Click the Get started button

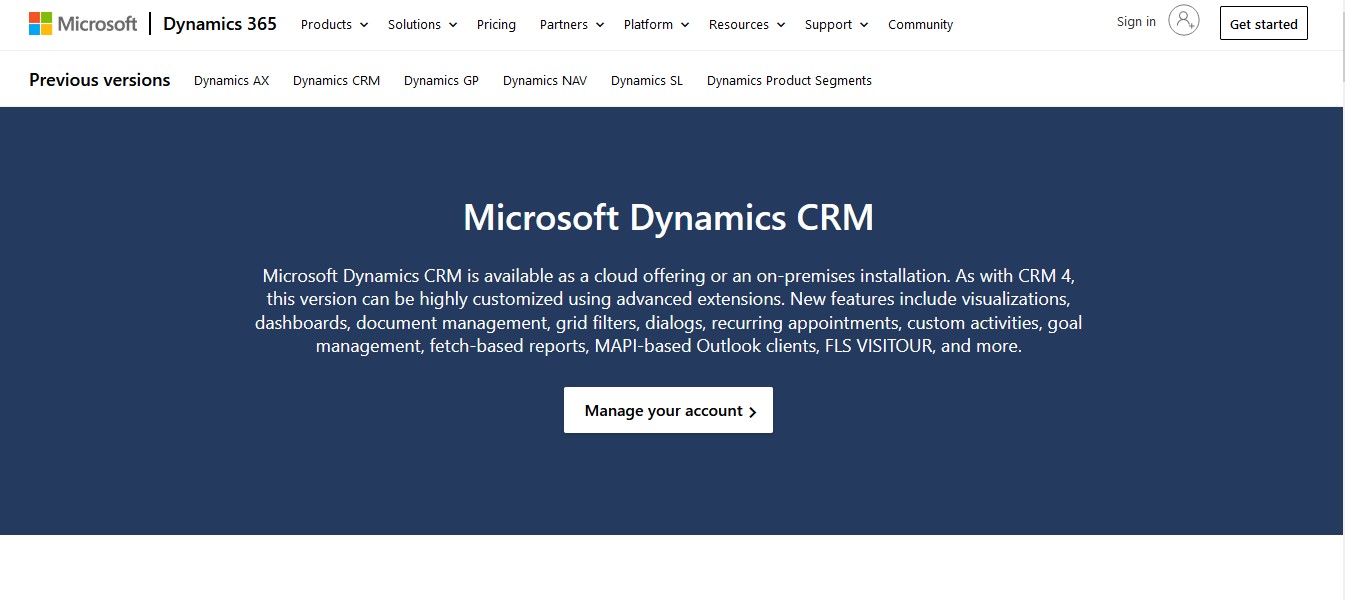tap(1263, 23)
